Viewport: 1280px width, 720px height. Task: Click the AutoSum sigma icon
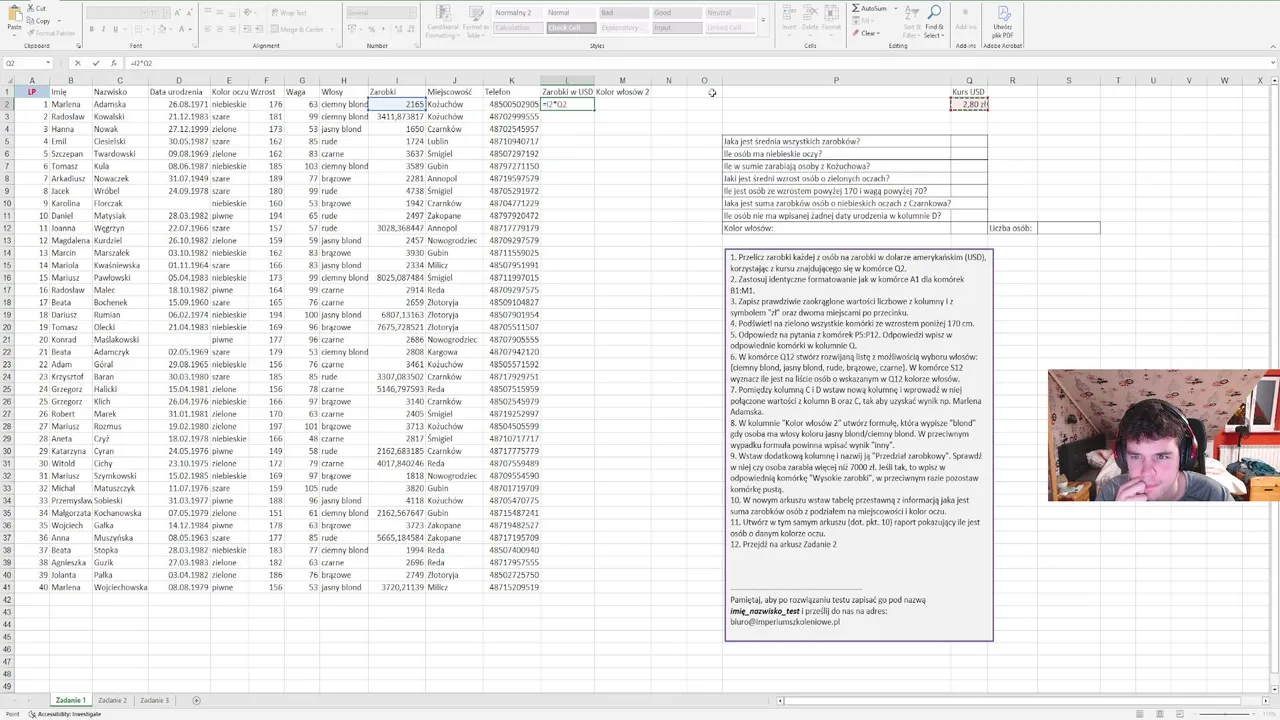click(856, 9)
